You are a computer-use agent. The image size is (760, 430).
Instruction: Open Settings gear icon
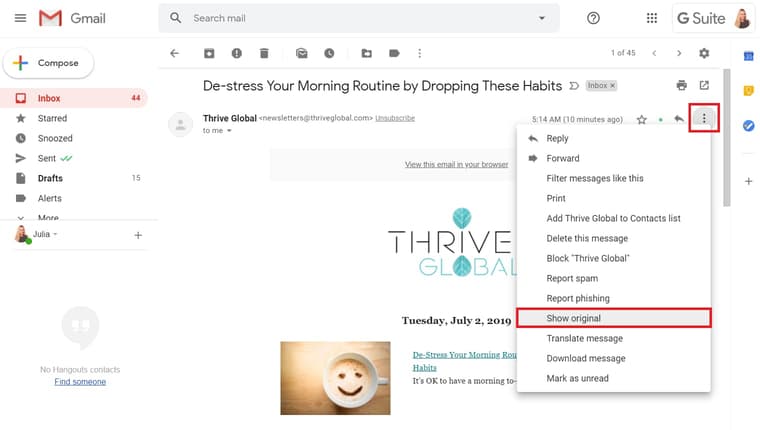(704, 53)
